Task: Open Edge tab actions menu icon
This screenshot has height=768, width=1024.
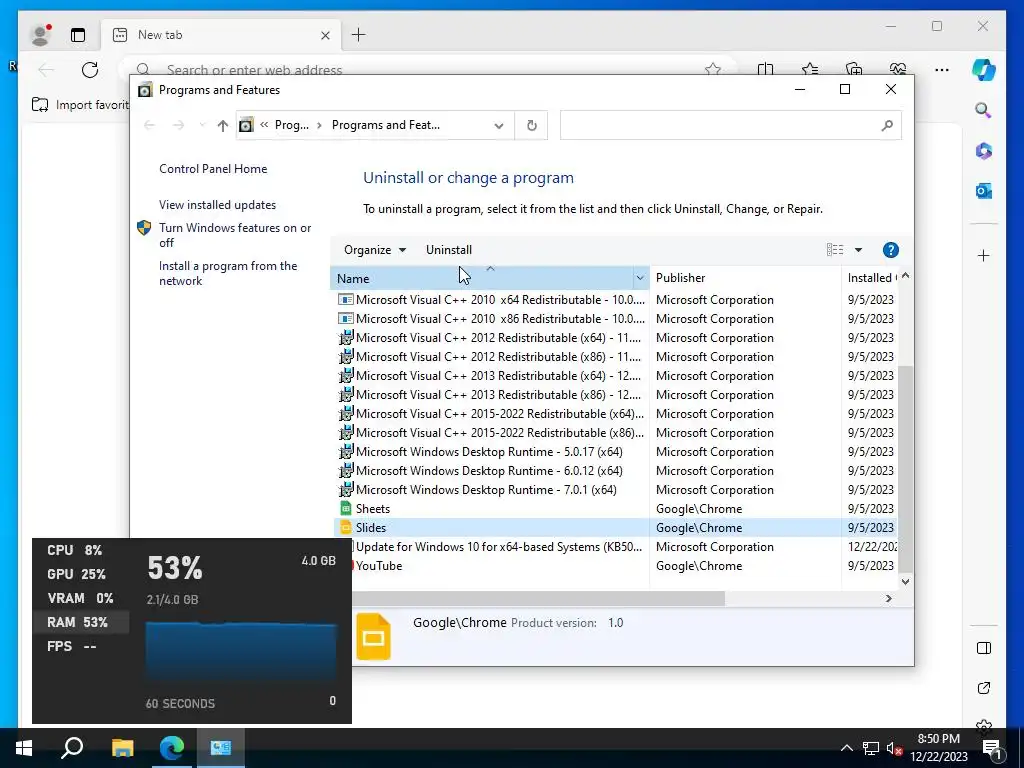Action: point(78,35)
